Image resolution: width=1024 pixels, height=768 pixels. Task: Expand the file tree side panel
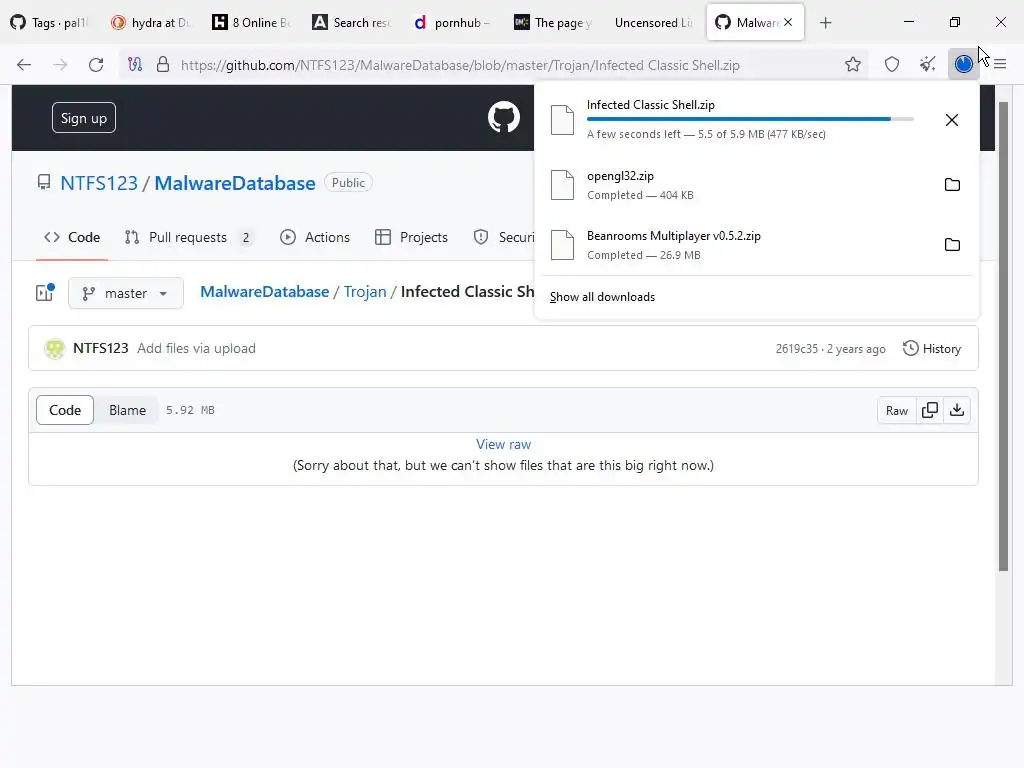[x=44, y=293]
